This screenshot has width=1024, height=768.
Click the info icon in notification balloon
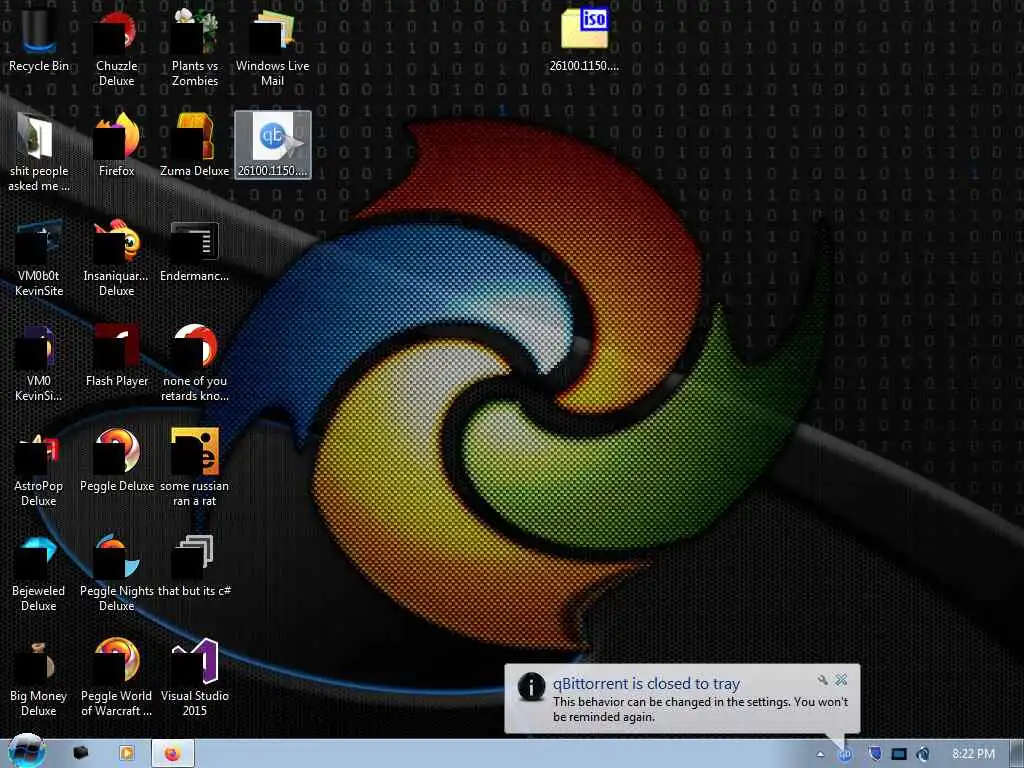tap(532, 687)
